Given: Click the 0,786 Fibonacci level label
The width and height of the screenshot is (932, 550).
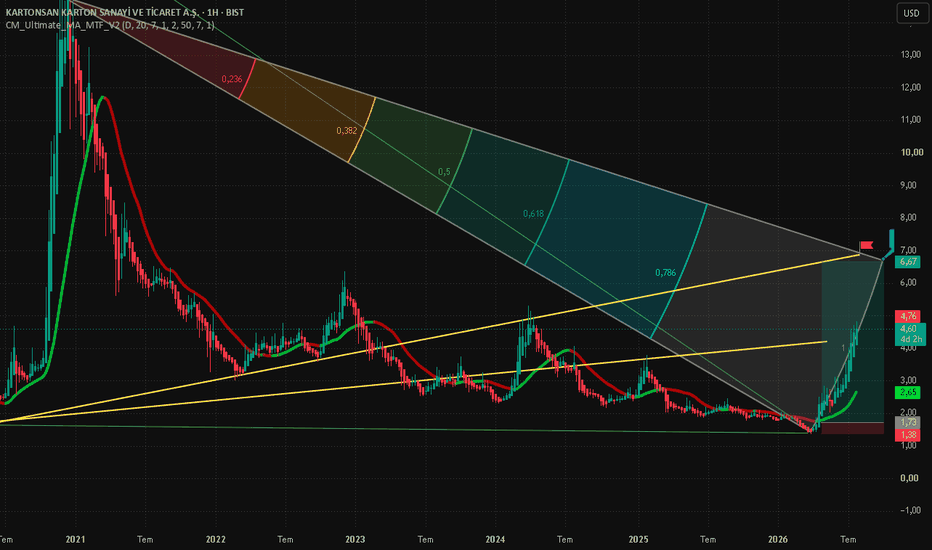Looking at the screenshot, I should click(666, 273).
